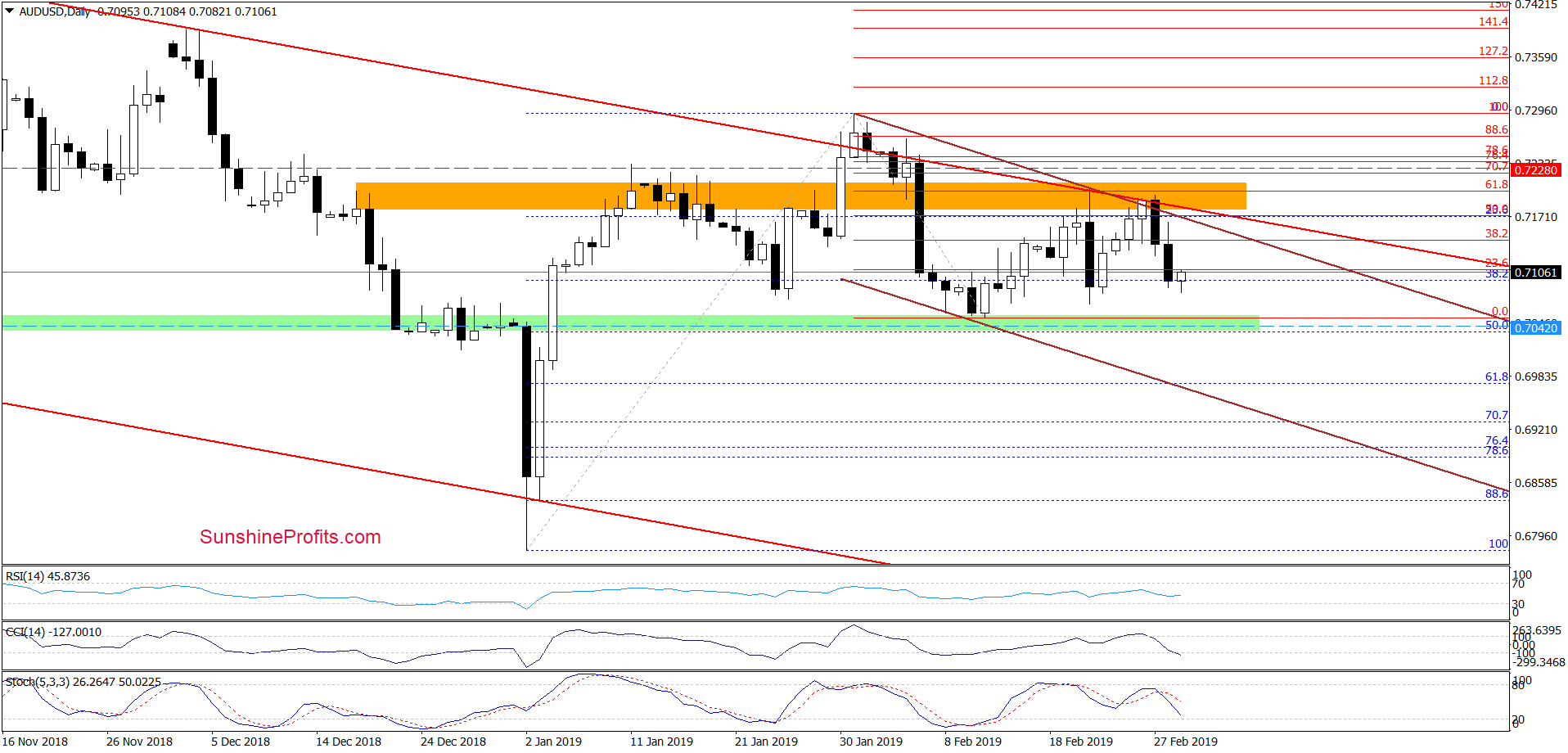1568x753 pixels.
Task: Click the 0.68585 price axis label
Action: coord(1536,483)
